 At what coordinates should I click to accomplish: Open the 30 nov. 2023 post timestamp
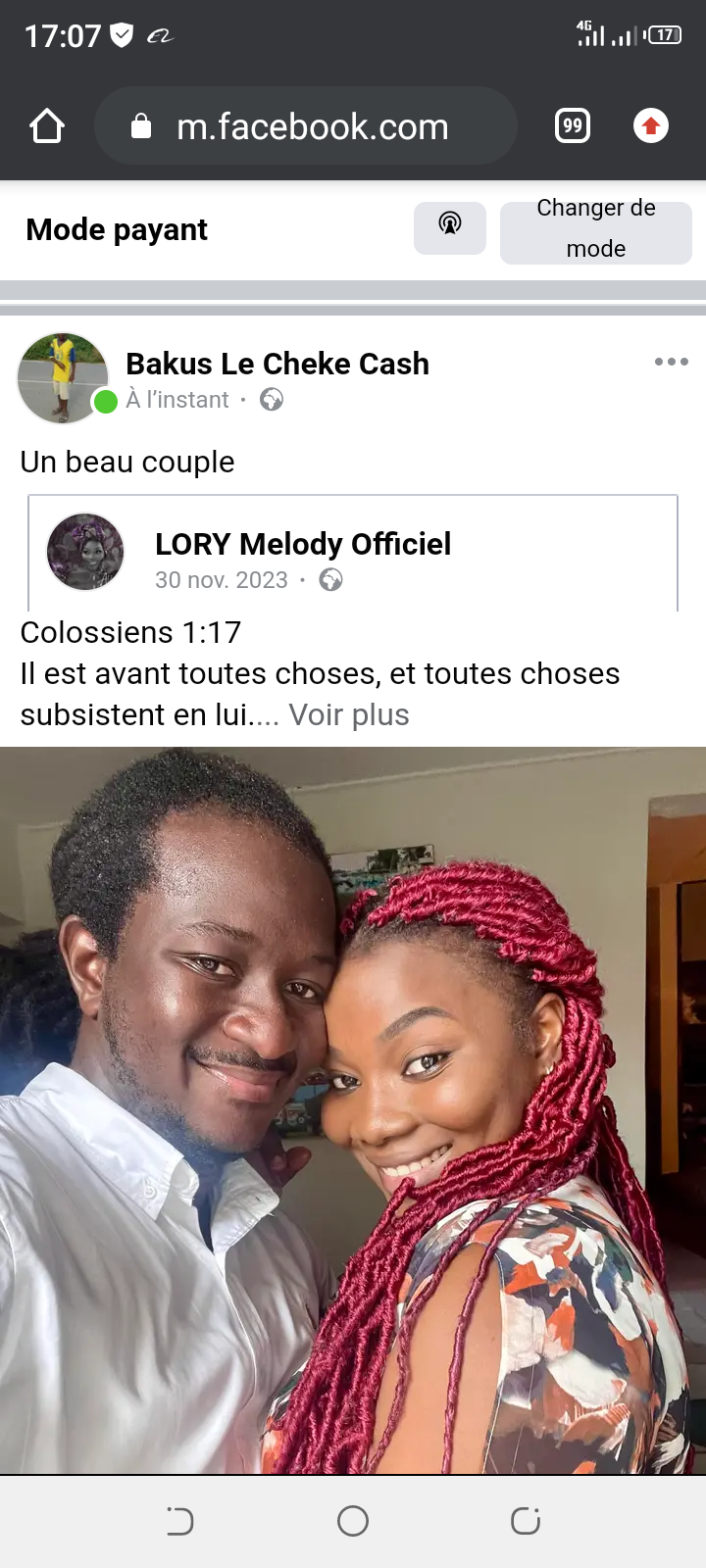[222, 580]
